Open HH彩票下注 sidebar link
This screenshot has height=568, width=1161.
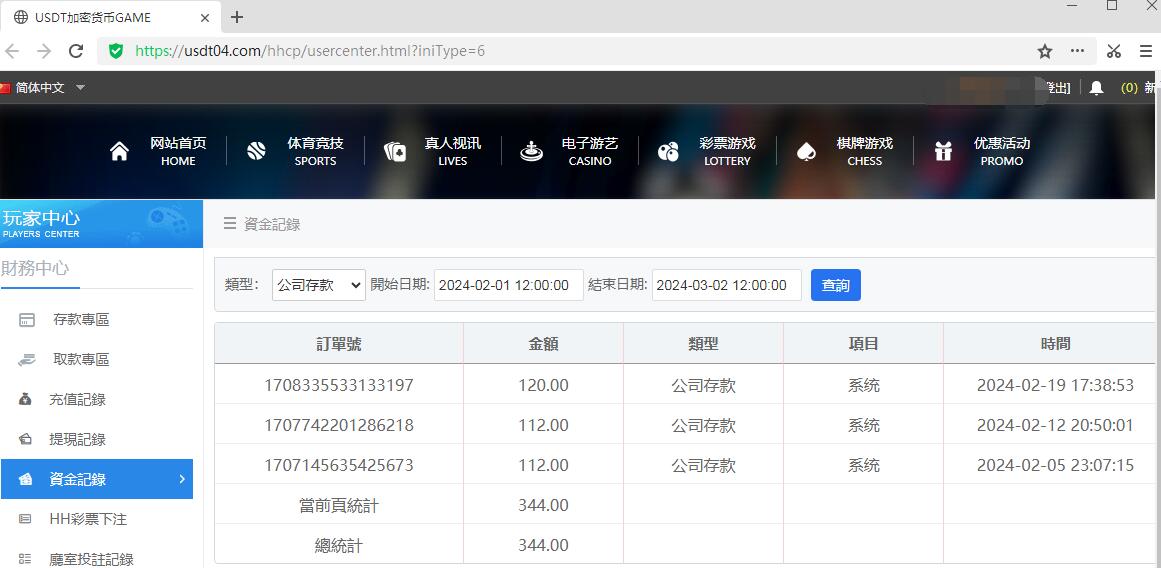tap(88, 520)
